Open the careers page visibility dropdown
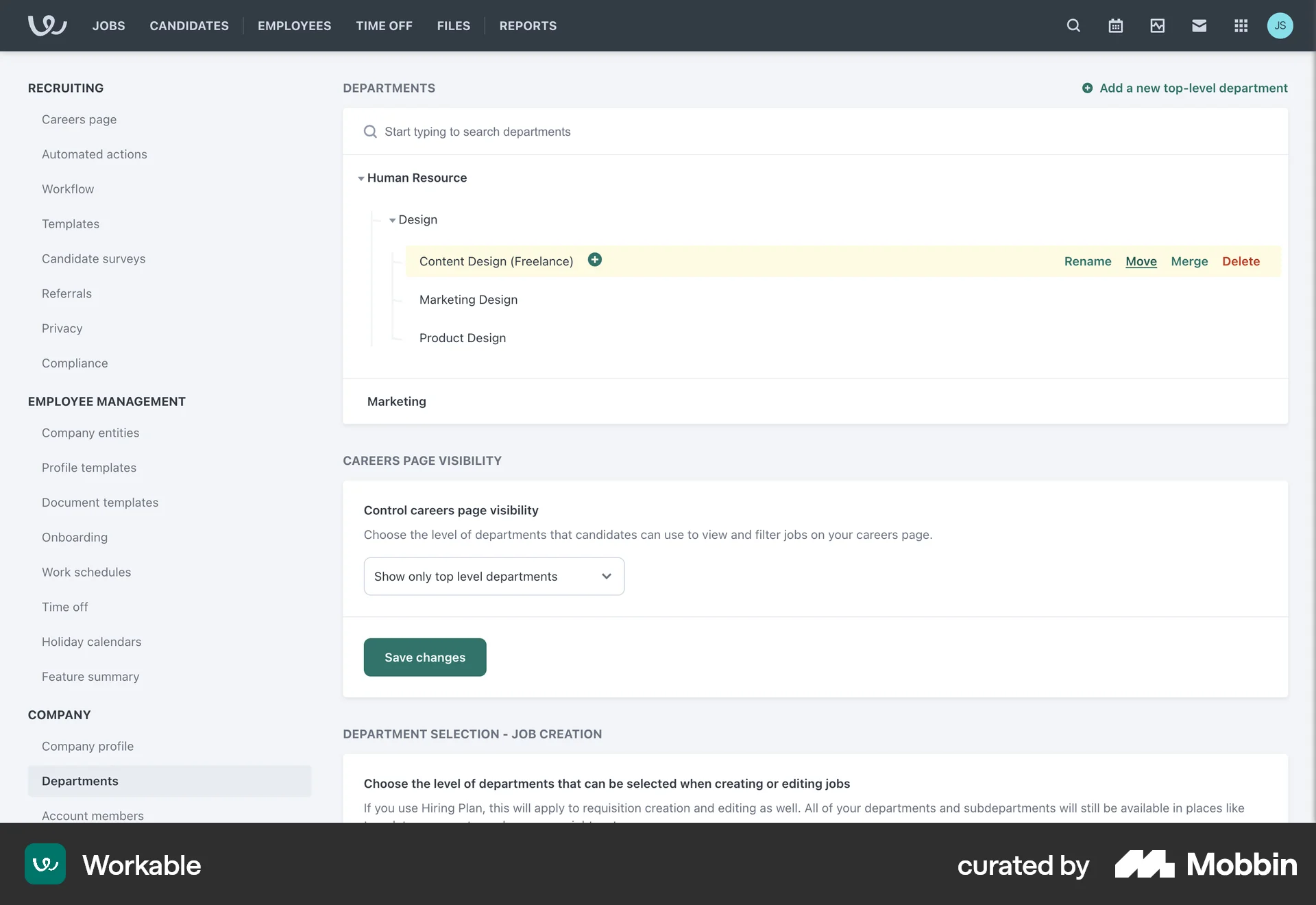 point(493,576)
